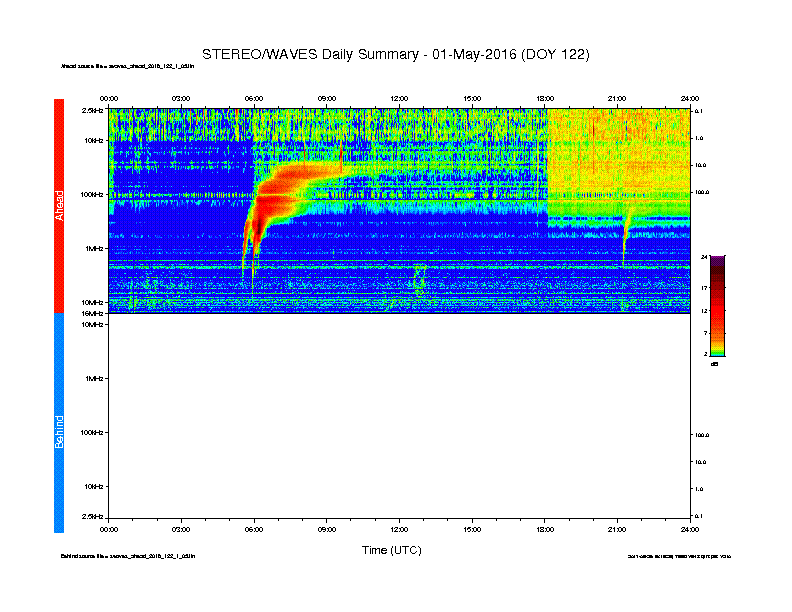
Task: Click 21:00 on the Behind bottom time axis
Action: pyautogui.click(x=617, y=530)
